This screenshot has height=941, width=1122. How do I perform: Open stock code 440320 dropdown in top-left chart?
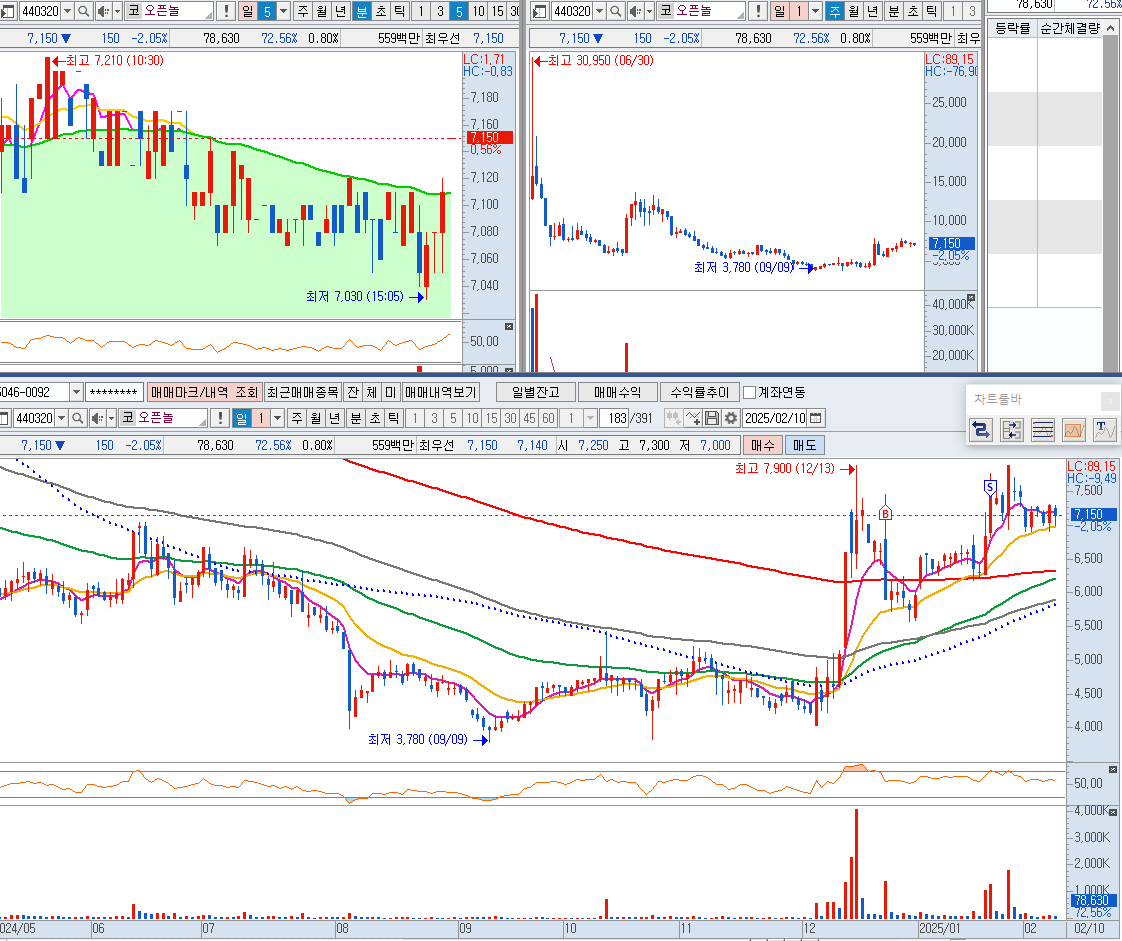(67, 11)
